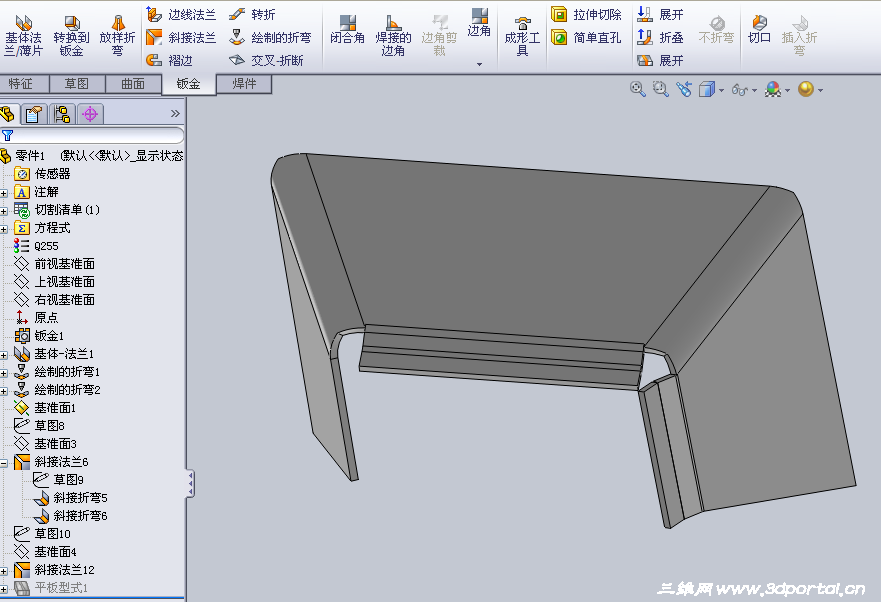Click Convert to Sheet Metal (转换到钣金)
Viewport: 881px width, 602px height.
pyautogui.click(x=71, y=35)
